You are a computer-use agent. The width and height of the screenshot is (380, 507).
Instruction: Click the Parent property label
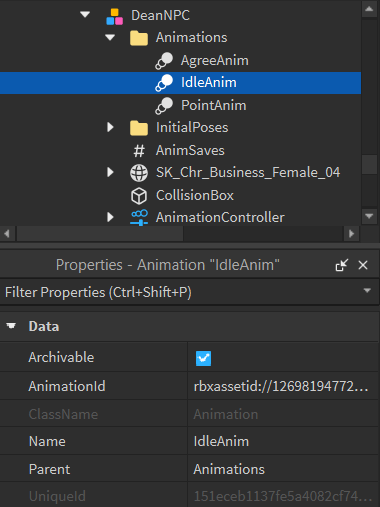coord(50,469)
